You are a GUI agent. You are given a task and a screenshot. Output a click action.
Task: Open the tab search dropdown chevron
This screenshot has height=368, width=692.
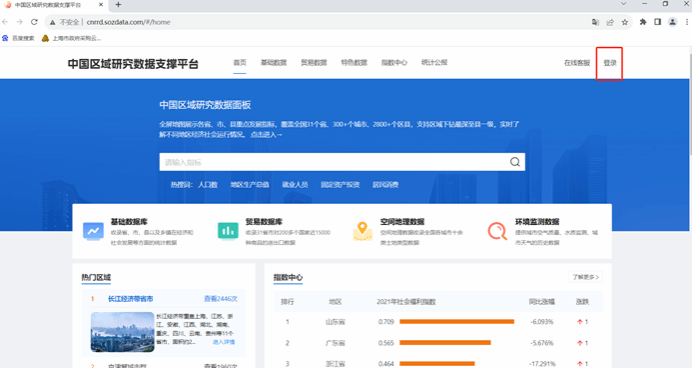click(x=624, y=4)
